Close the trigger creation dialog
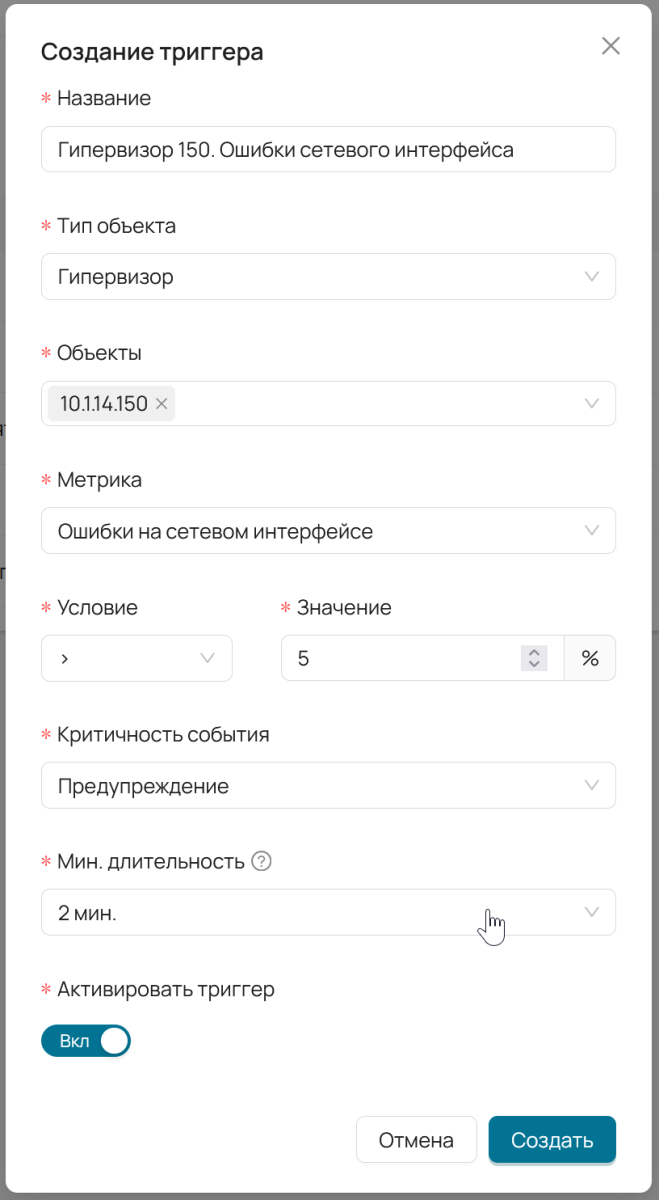This screenshot has width=659, height=1200. 610,46
